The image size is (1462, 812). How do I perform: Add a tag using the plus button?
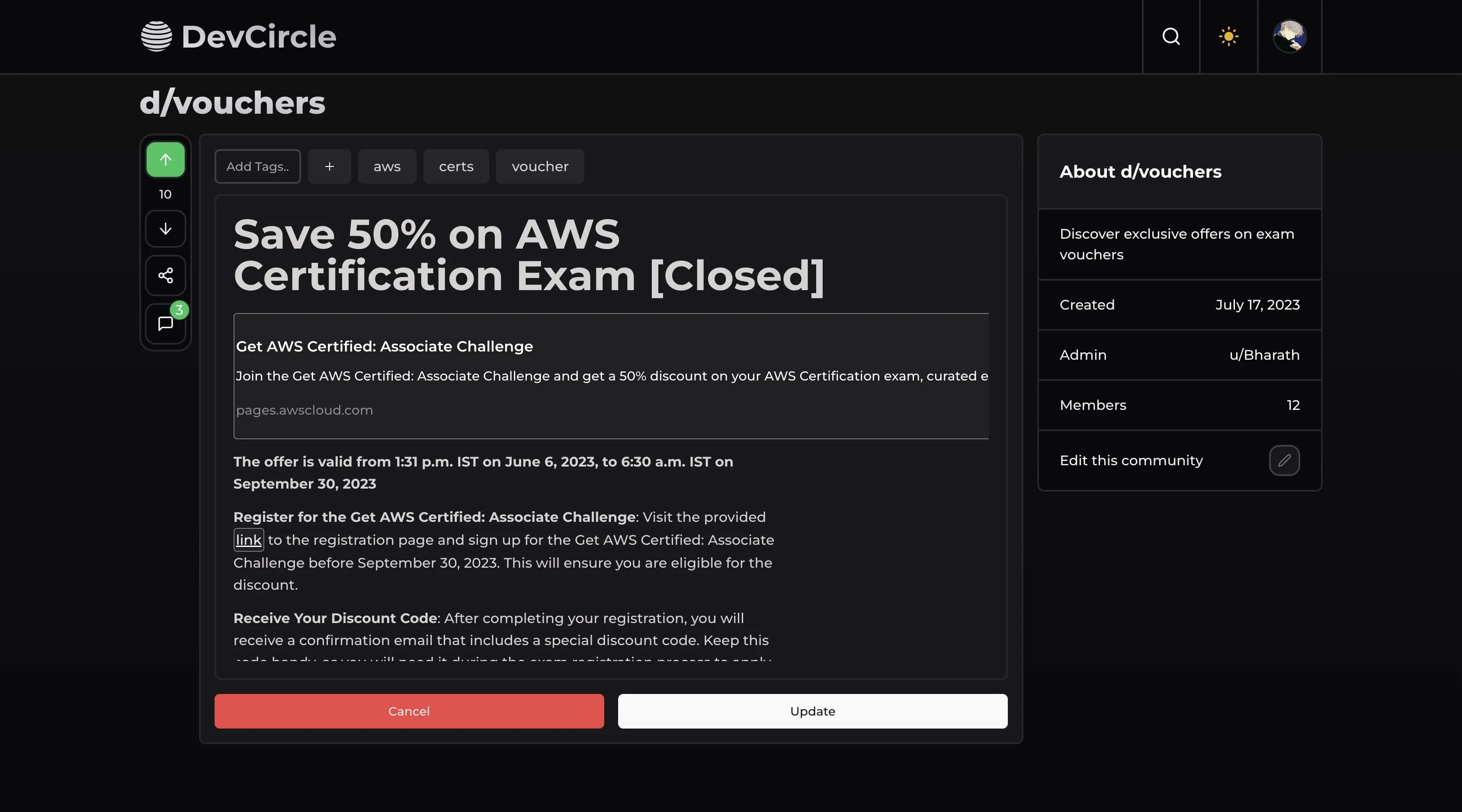(x=329, y=166)
